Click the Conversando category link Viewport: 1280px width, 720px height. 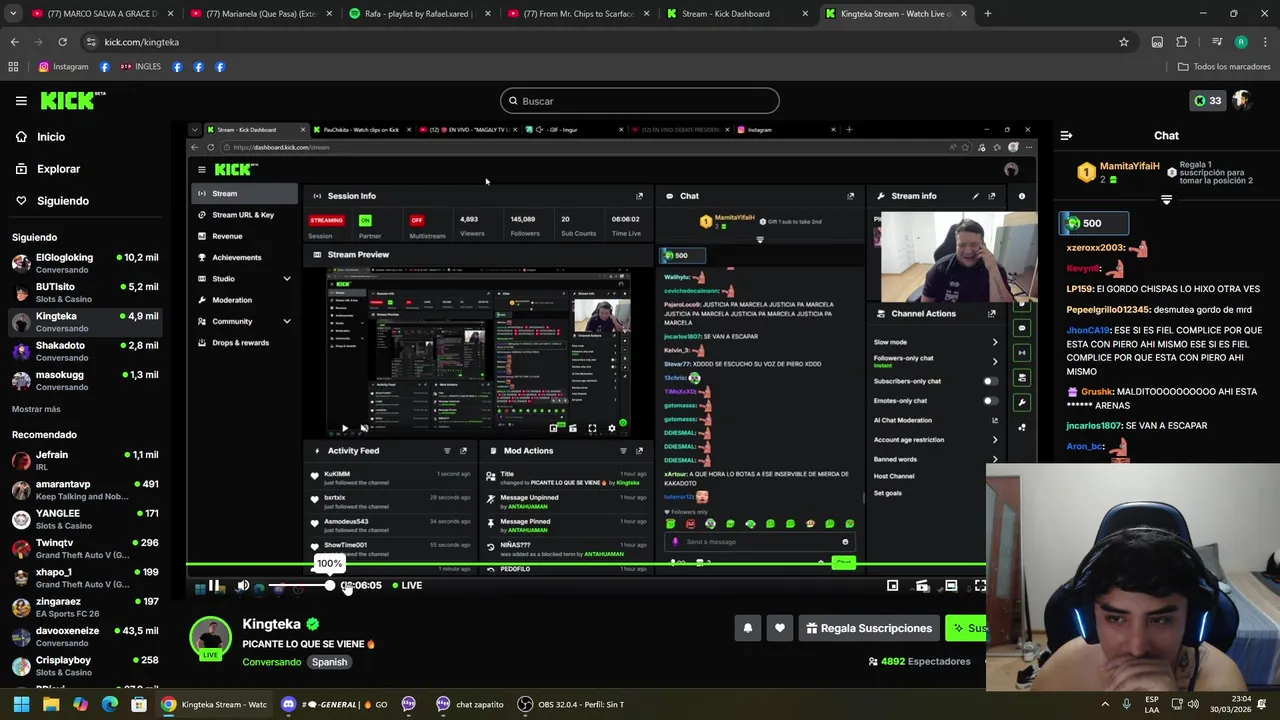coord(271,662)
